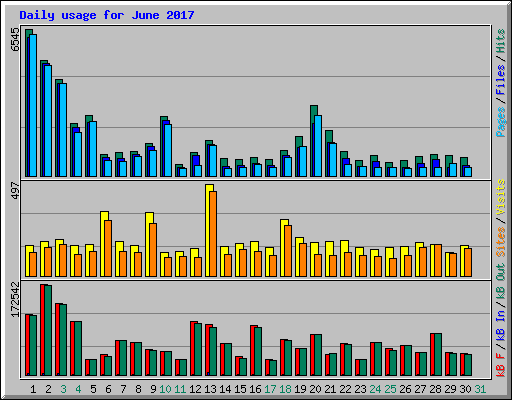Click the green kB Out bar for day 12
The image size is (512, 400).
point(198,350)
